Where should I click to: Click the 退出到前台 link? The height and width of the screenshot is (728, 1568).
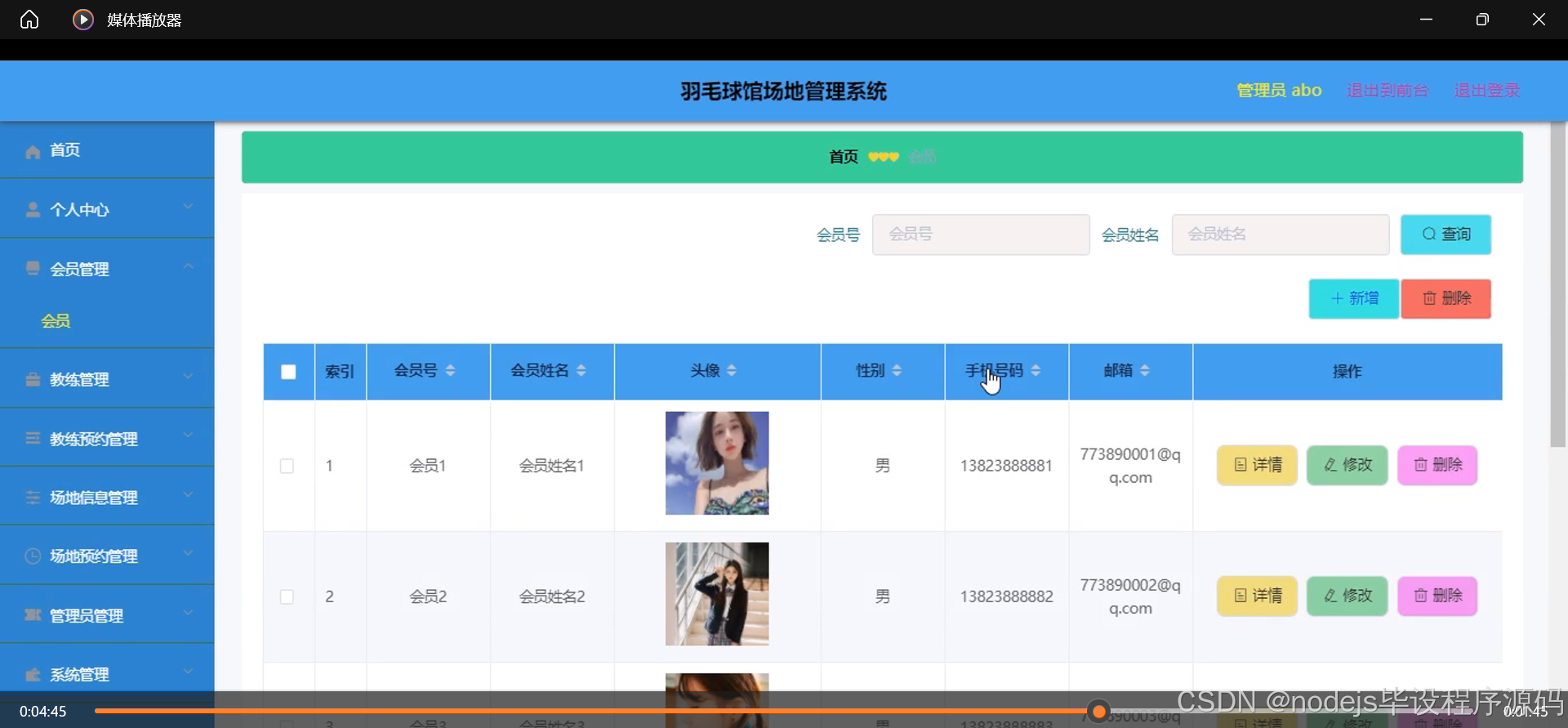1388,90
